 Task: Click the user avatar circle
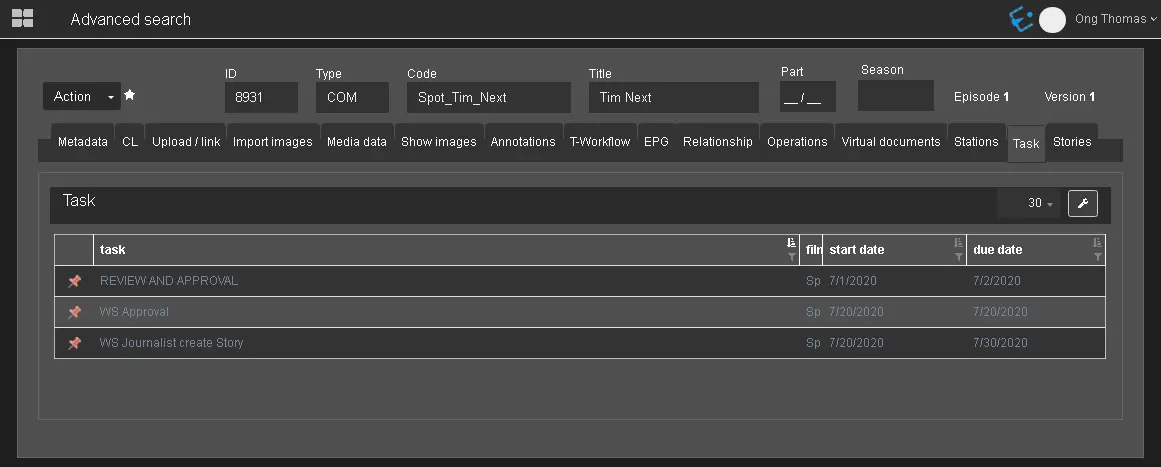[x=1052, y=19]
